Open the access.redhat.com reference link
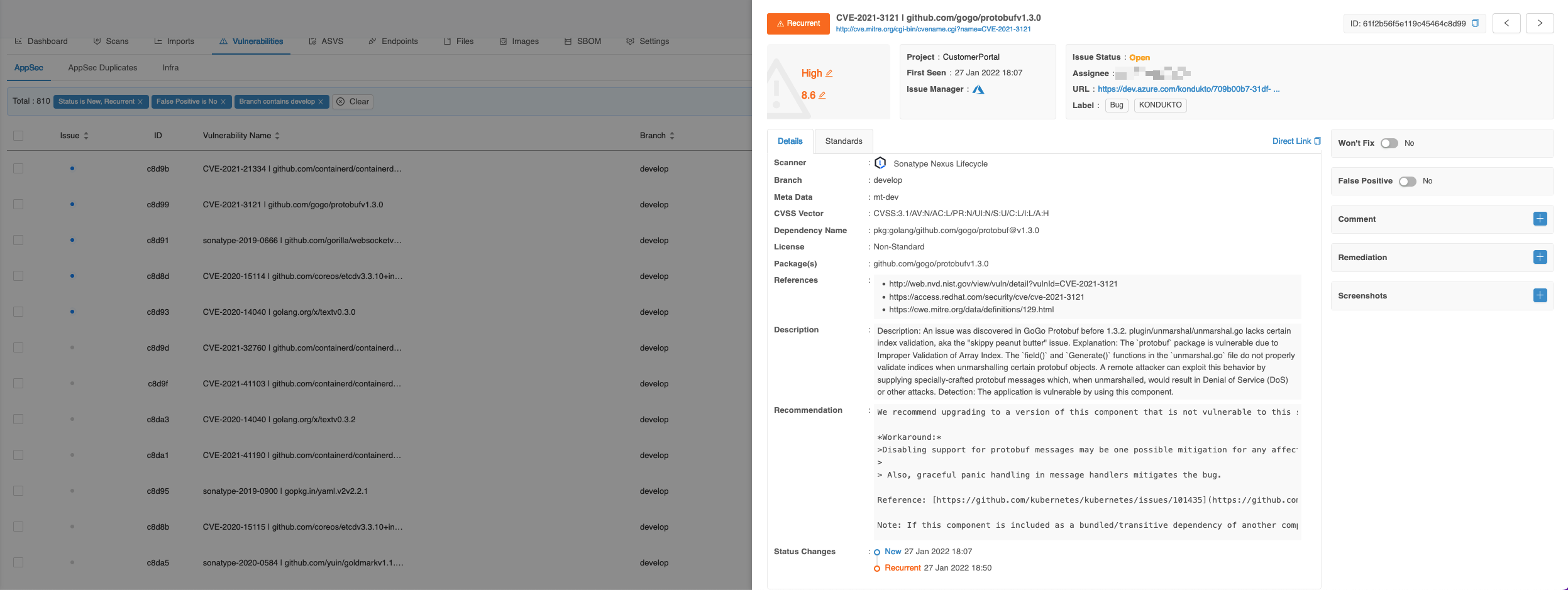1568x590 pixels. tap(986, 297)
